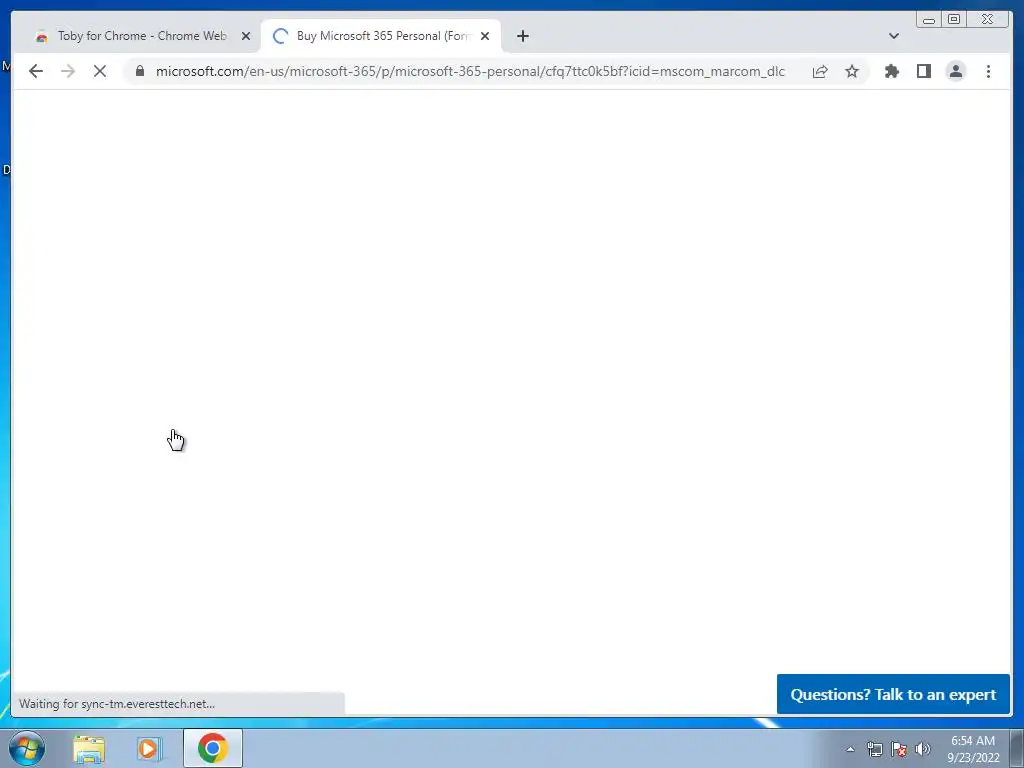The height and width of the screenshot is (768, 1024).
Task: Open the network status tray icon
Action: click(x=874, y=749)
